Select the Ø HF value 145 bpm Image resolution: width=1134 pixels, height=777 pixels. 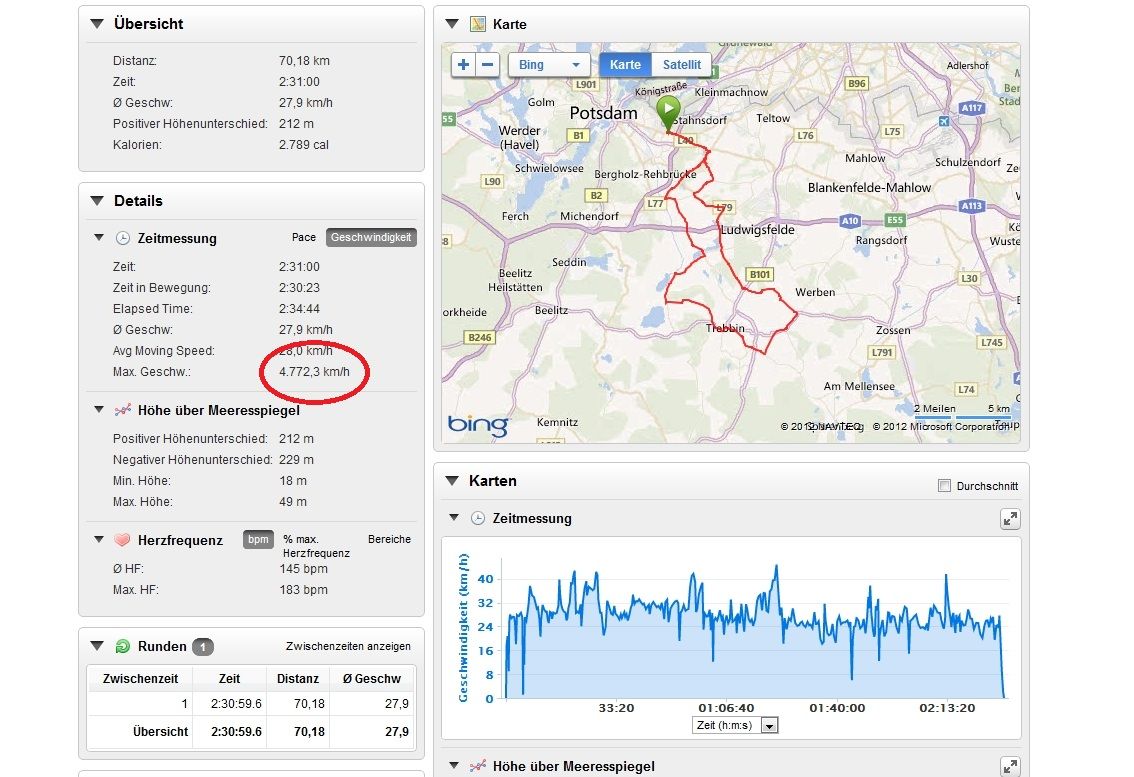(303, 569)
